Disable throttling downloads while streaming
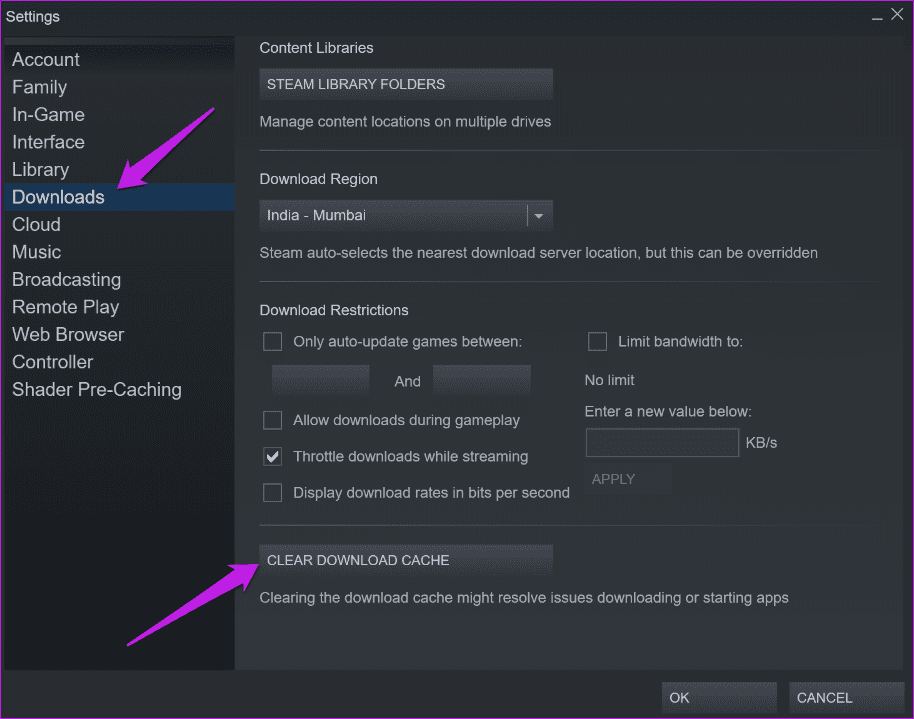The height and width of the screenshot is (719, 914). click(272, 456)
